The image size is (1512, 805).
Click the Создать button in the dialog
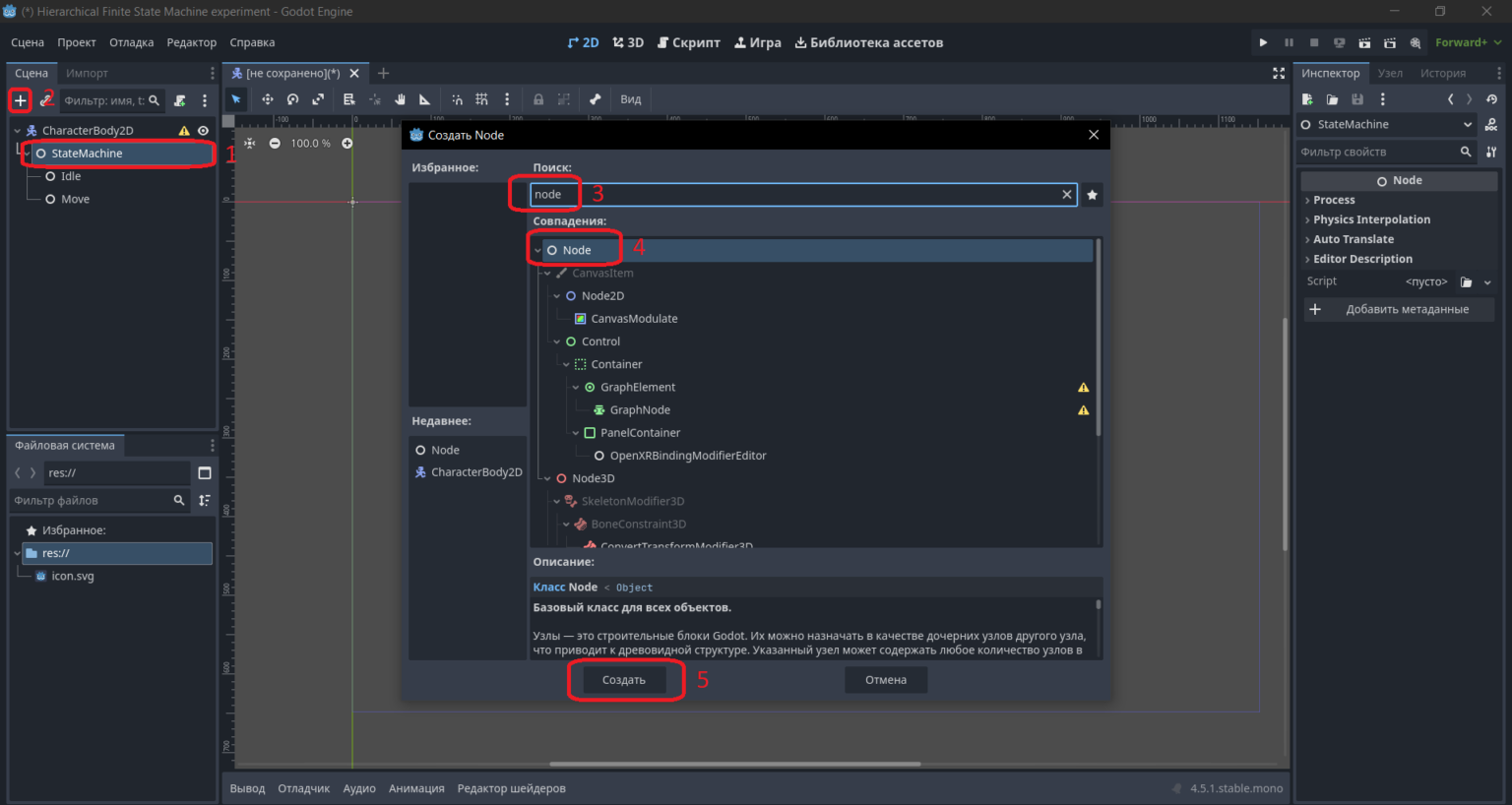pyautogui.click(x=624, y=680)
